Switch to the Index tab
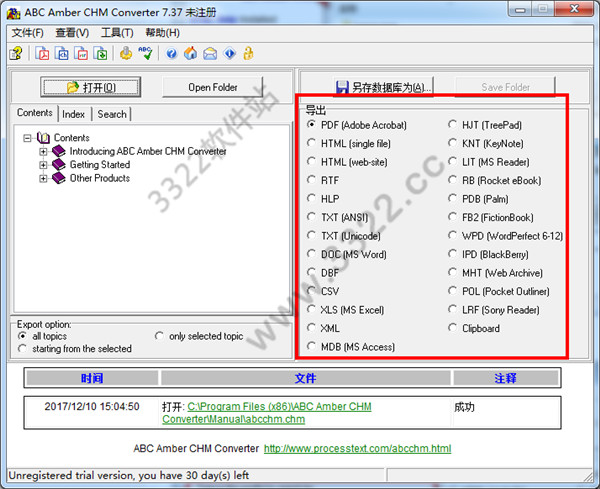 click(73, 114)
